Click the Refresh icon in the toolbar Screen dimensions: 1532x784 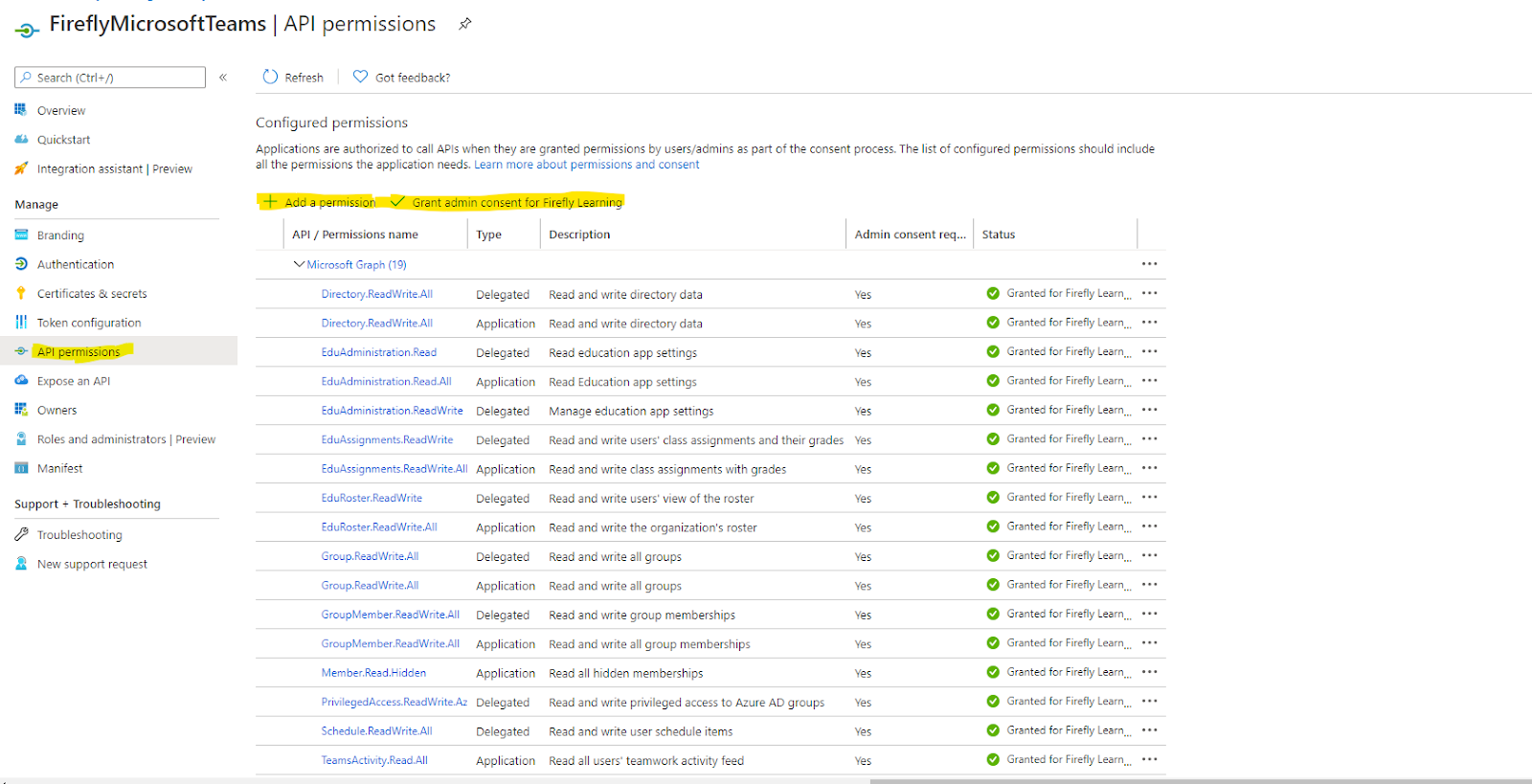(x=270, y=77)
